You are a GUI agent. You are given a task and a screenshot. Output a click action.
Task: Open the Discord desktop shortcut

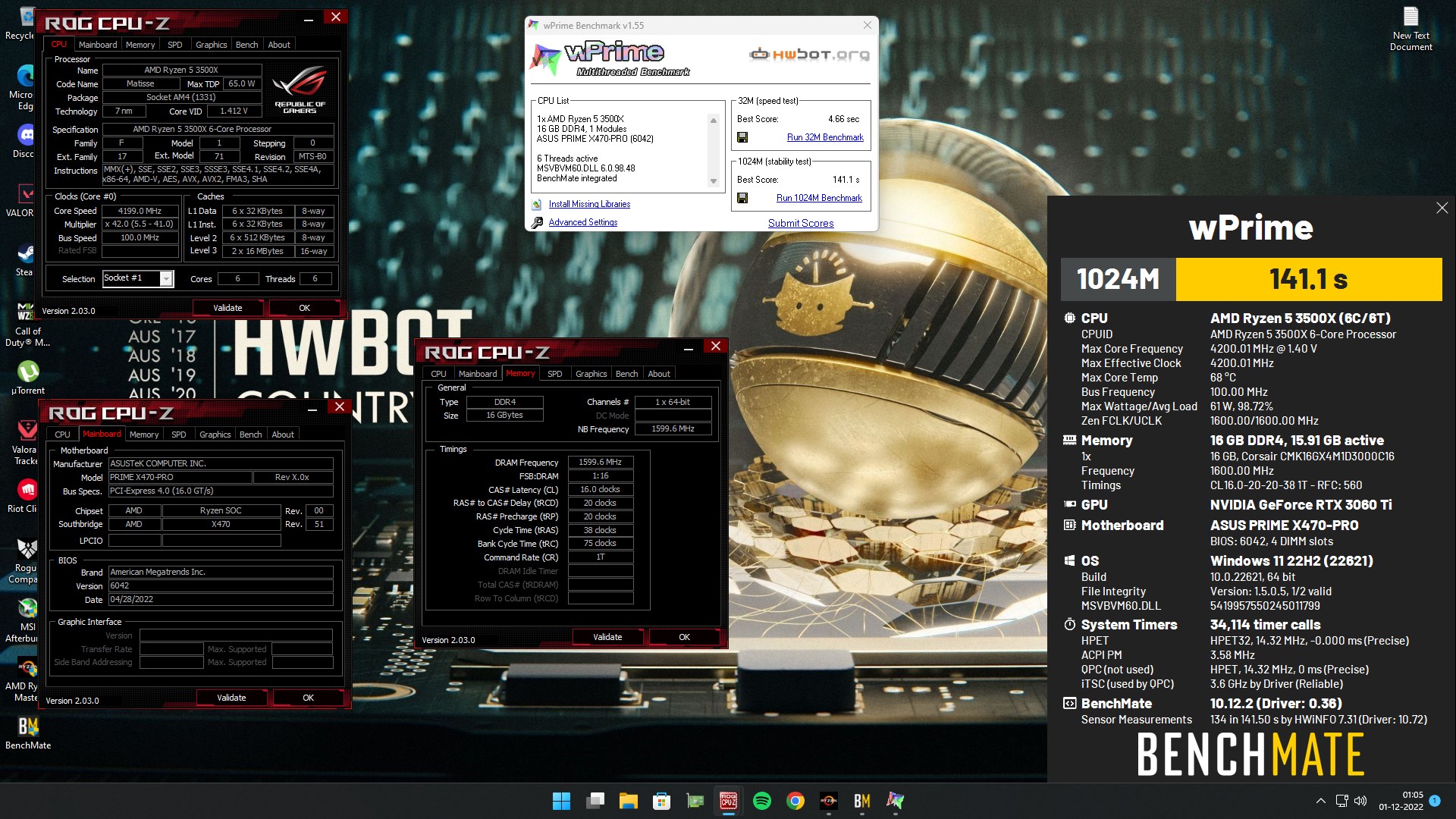[26, 141]
